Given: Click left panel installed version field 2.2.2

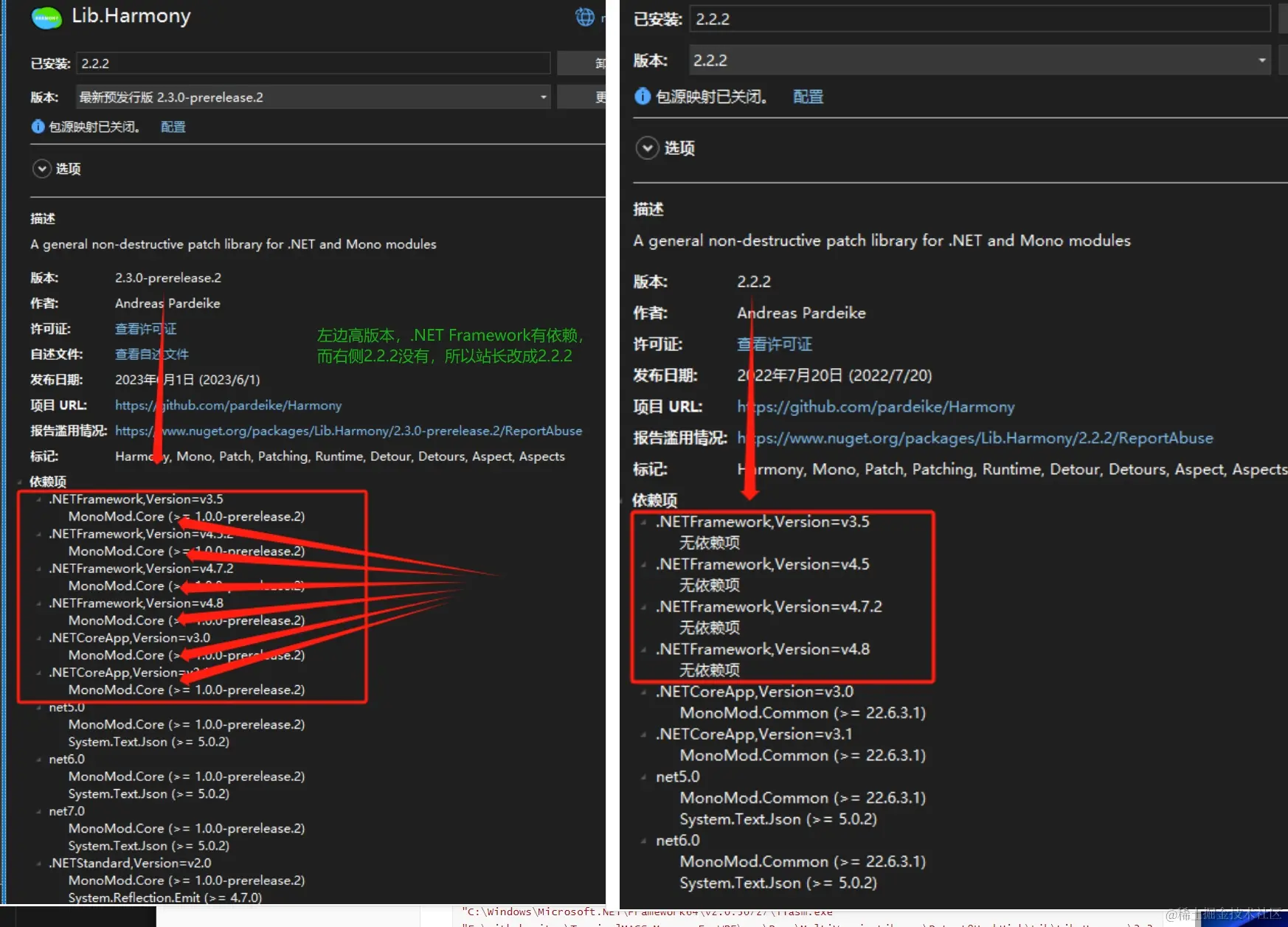Looking at the screenshot, I should click(314, 63).
